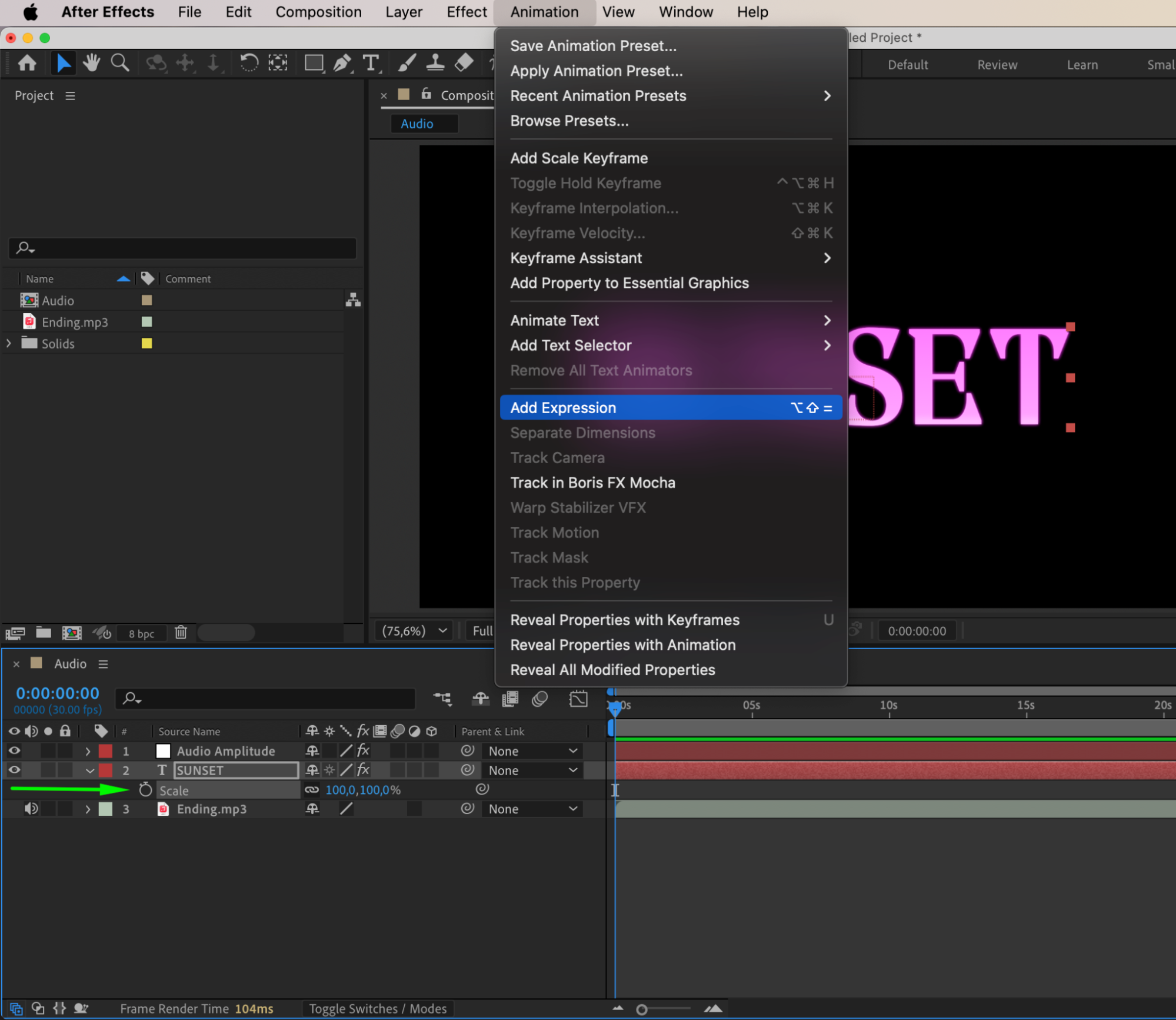Click the Project panel search field
1176x1020 pixels.
tap(182, 248)
